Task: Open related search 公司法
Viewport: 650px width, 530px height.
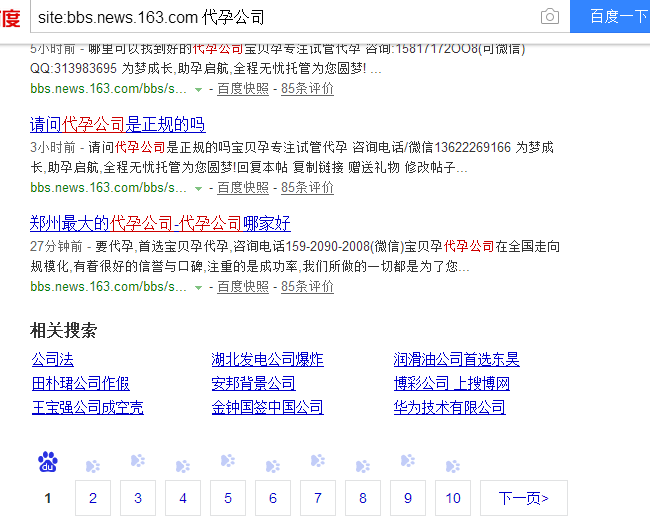Action: pos(52,359)
